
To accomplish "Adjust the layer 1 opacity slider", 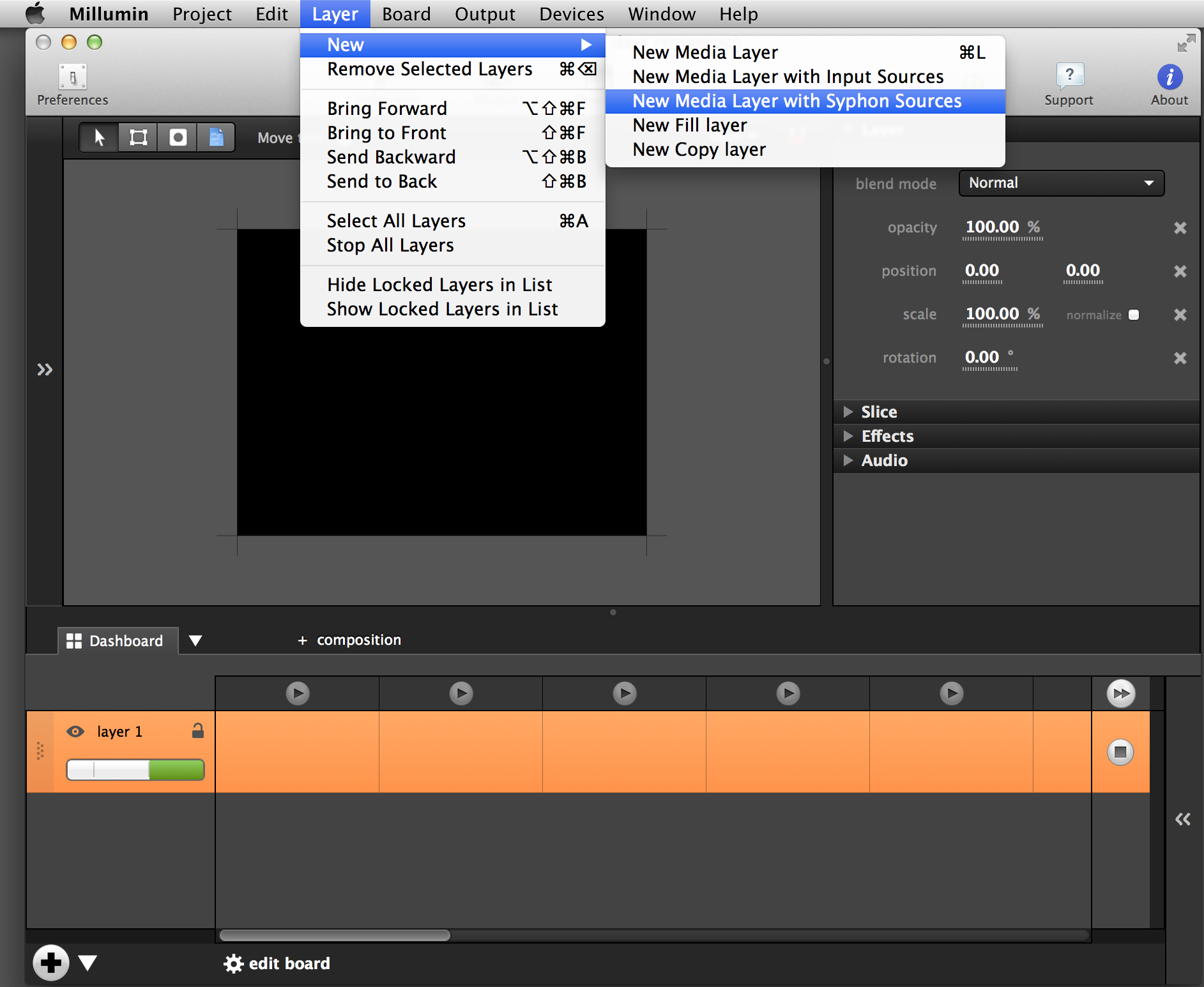I will (135, 770).
